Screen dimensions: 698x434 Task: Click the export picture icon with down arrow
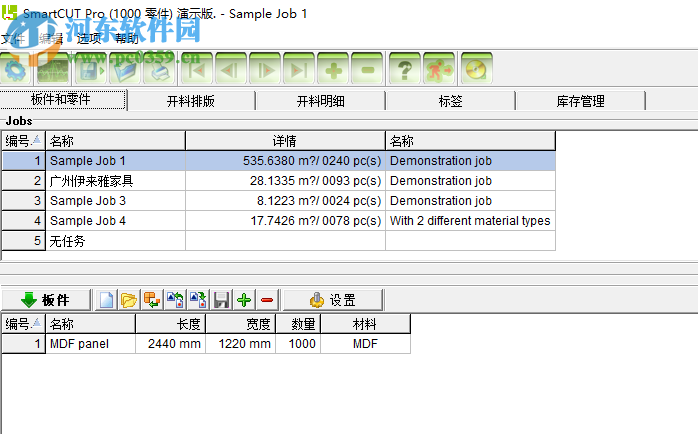coord(198,300)
